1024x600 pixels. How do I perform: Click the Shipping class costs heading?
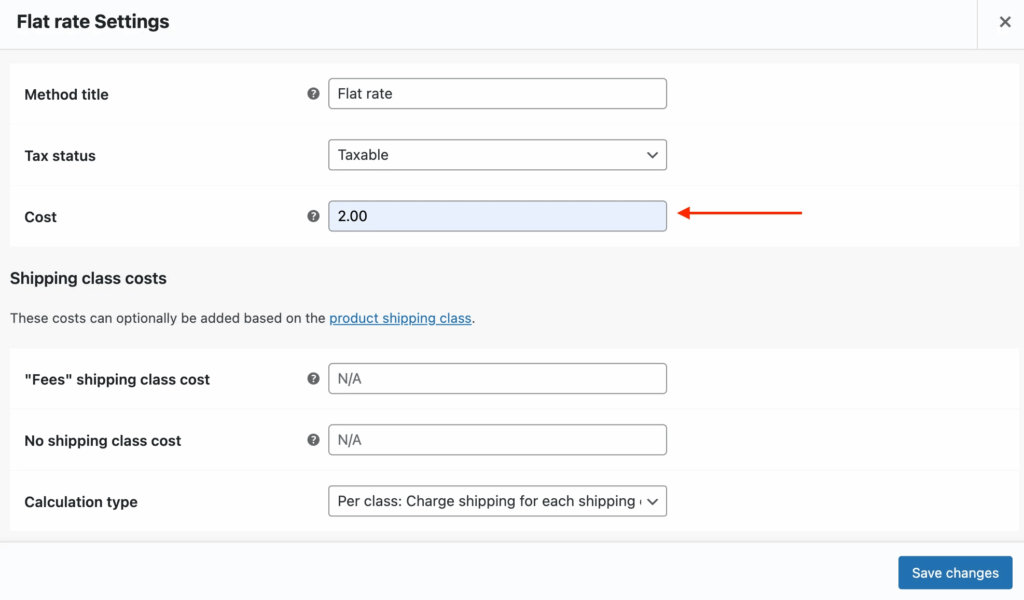point(88,278)
